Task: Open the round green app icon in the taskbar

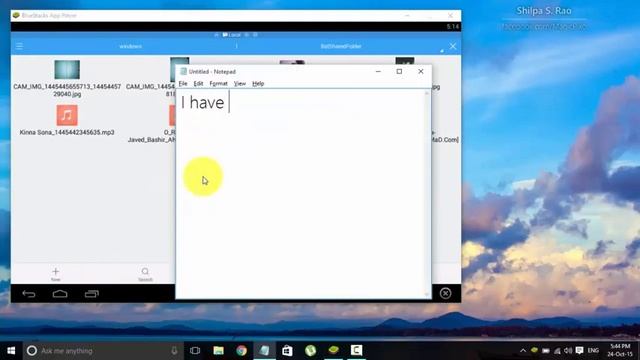Action: click(x=311, y=351)
